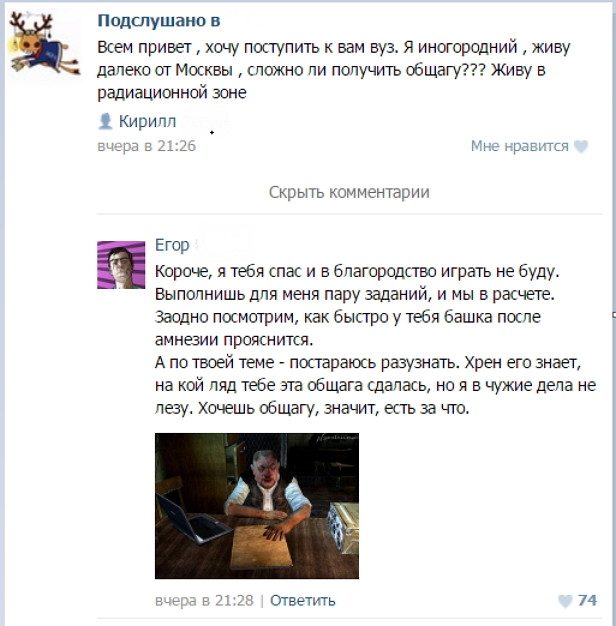
Task: Open the deer group avatar
Action: pyautogui.click(x=45, y=42)
